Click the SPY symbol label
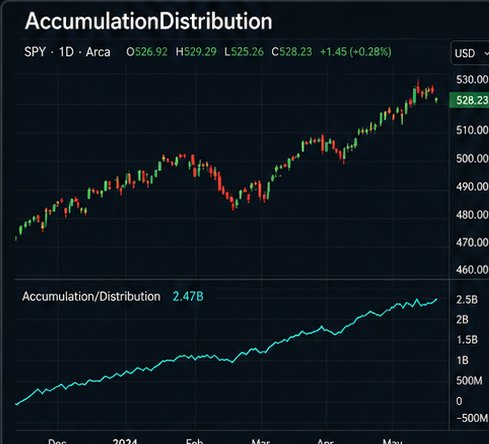Screen dimensions: 489x444 (35, 52)
